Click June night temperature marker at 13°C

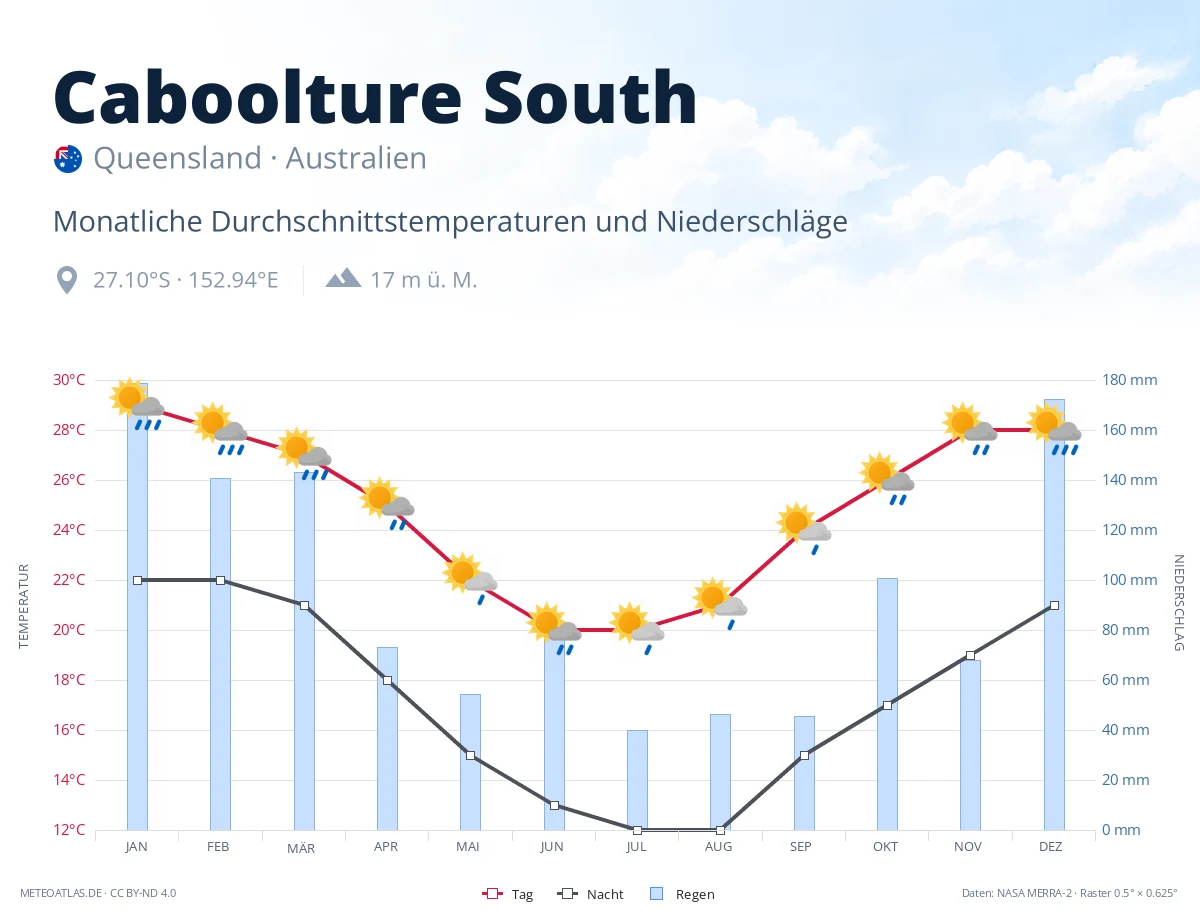click(x=554, y=805)
